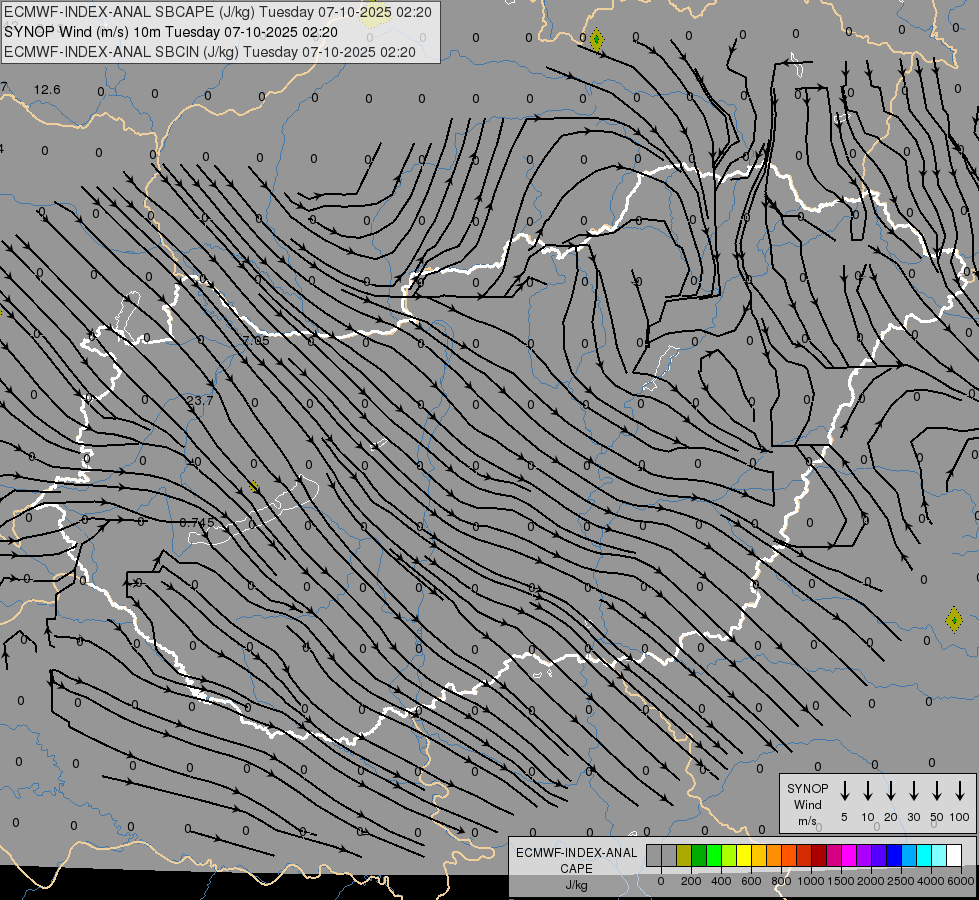Select the bright yellow swatch in CAPE colorbar
This screenshot has width=979, height=900.
(744, 856)
